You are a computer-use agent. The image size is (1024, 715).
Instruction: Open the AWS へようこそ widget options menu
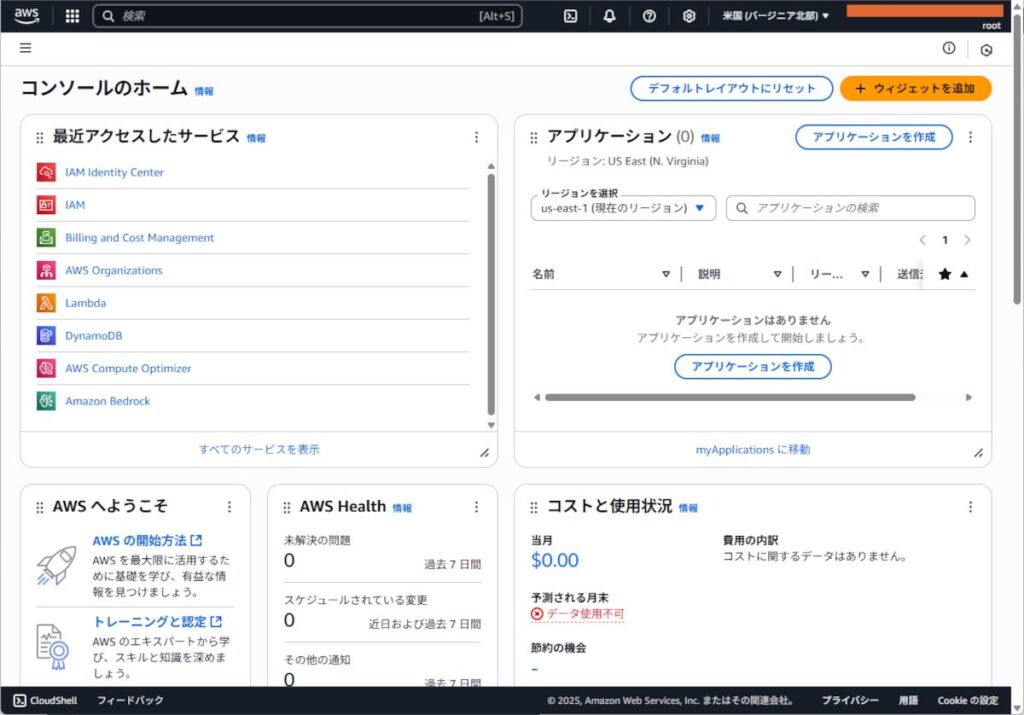(x=229, y=507)
